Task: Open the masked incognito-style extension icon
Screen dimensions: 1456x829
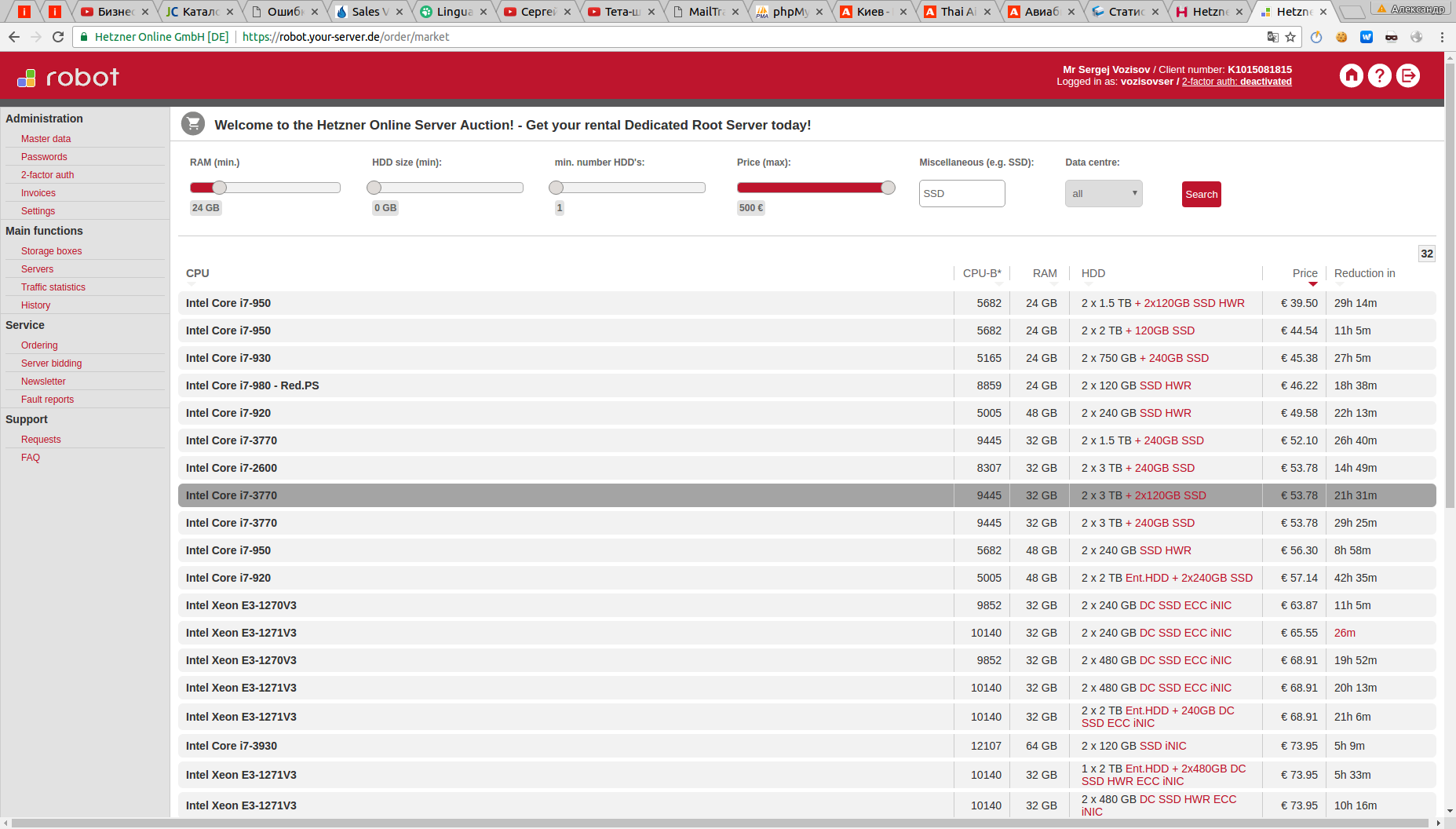Action: 1392,37
